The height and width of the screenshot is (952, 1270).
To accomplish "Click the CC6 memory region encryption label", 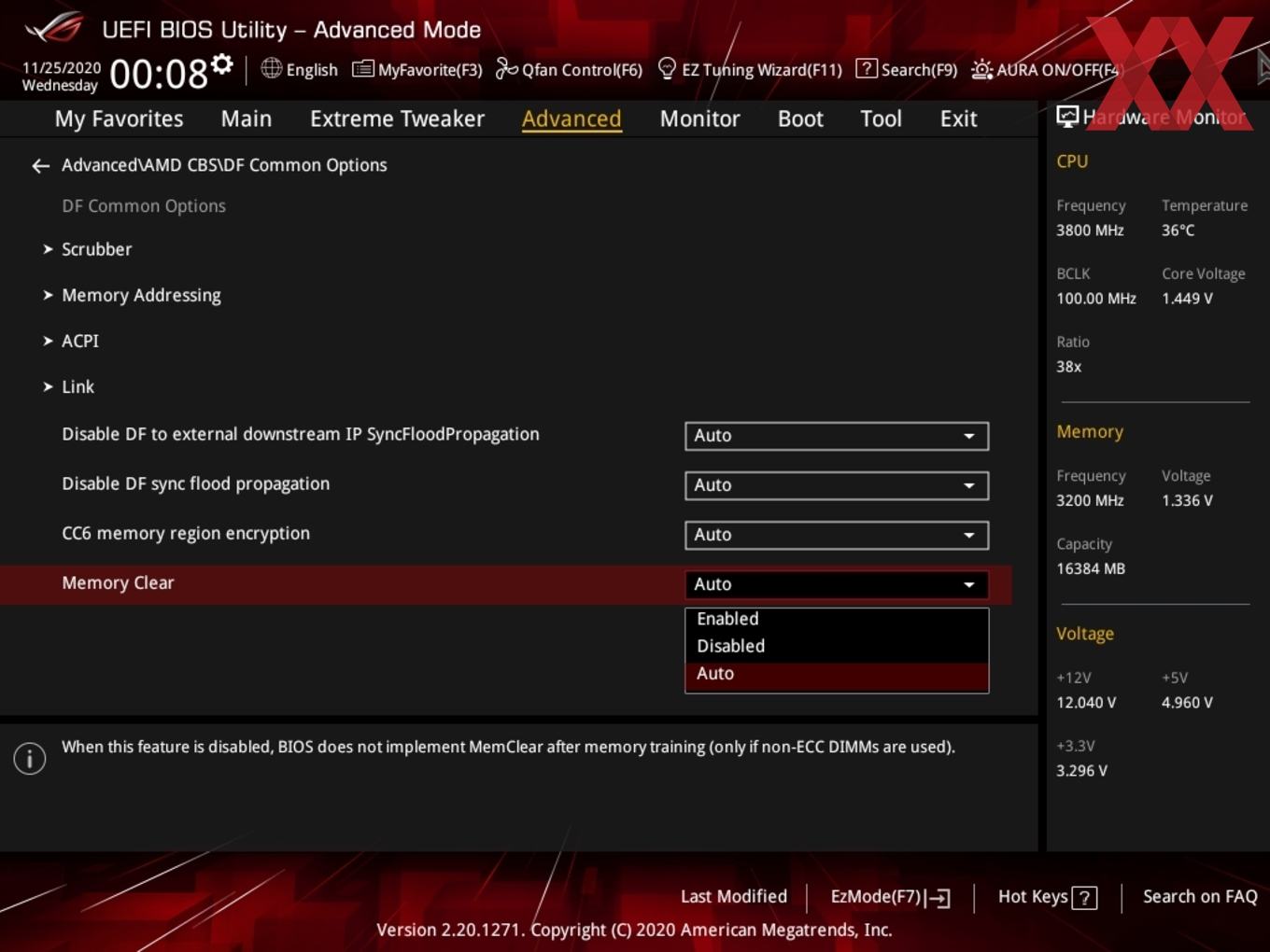I will tap(186, 533).
